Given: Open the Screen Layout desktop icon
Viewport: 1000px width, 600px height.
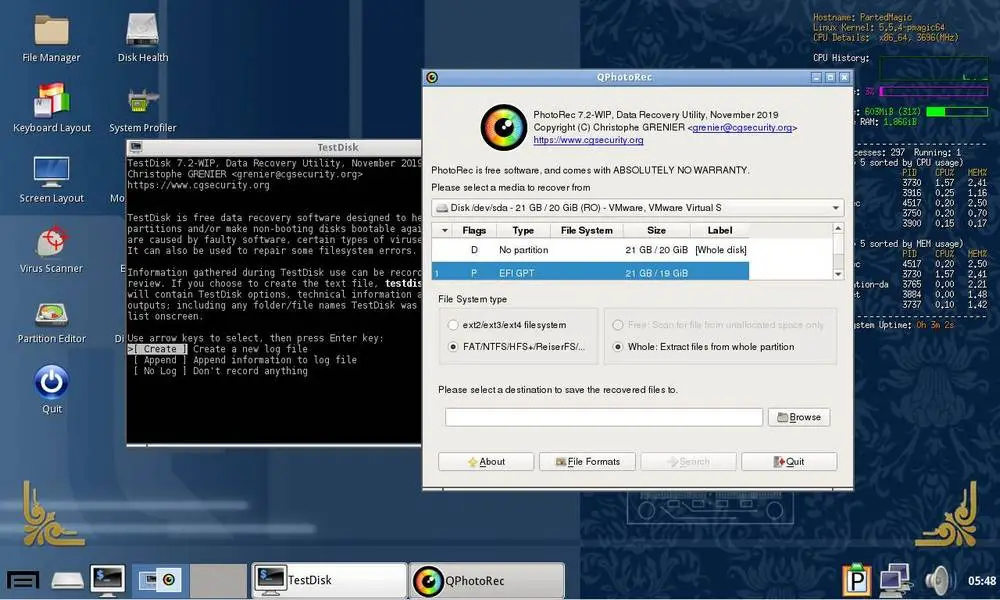Looking at the screenshot, I should [51, 180].
